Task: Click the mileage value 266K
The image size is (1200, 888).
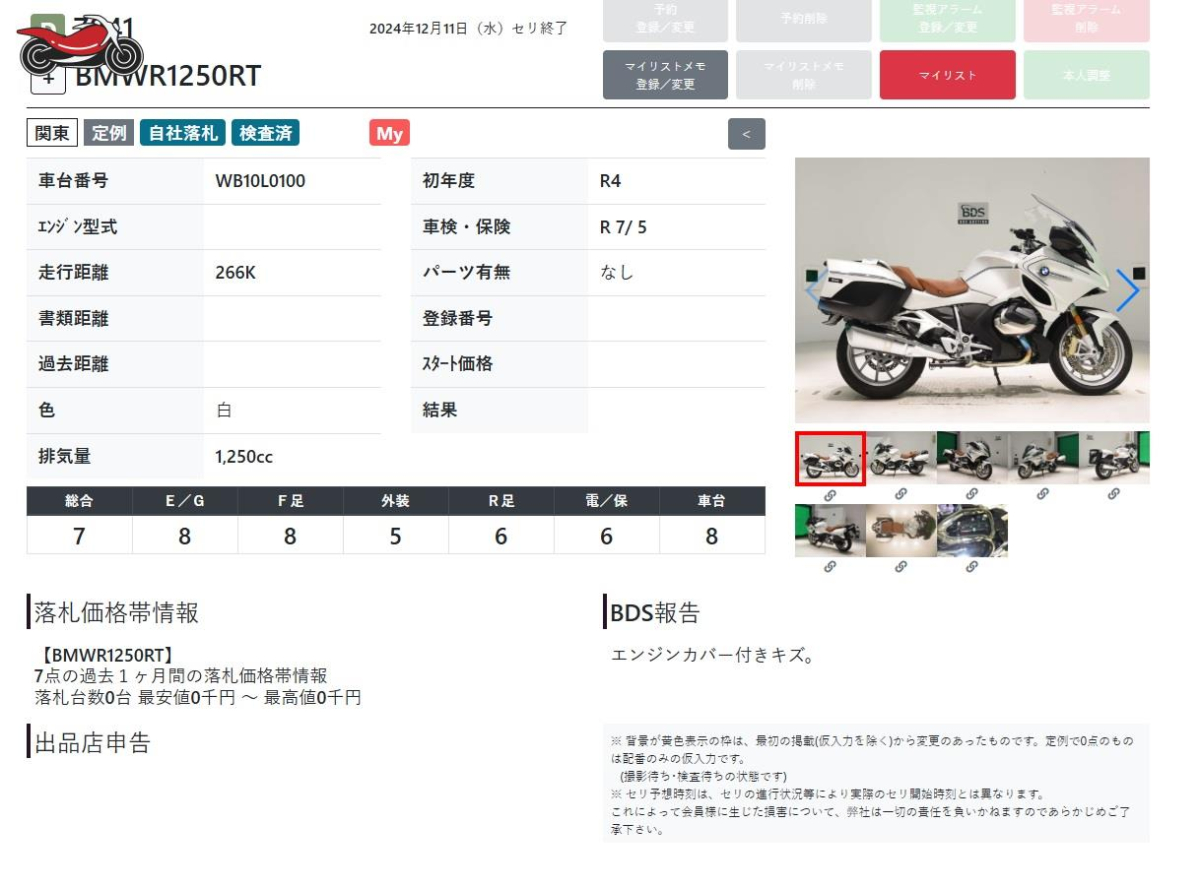Action: tap(235, 273)
